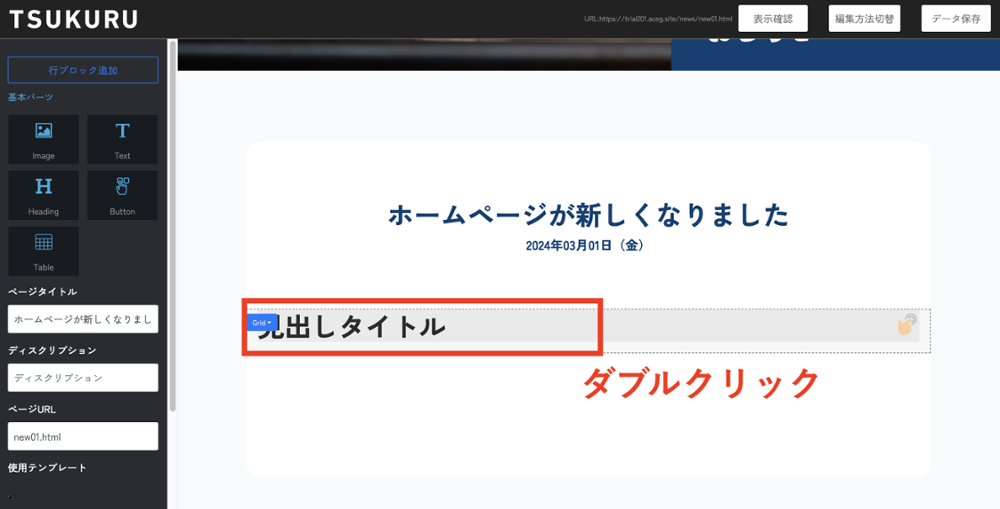Click the TSUKURU logo
The width and height of the screenshot is (1000, 509).
(x=73, y=19)
